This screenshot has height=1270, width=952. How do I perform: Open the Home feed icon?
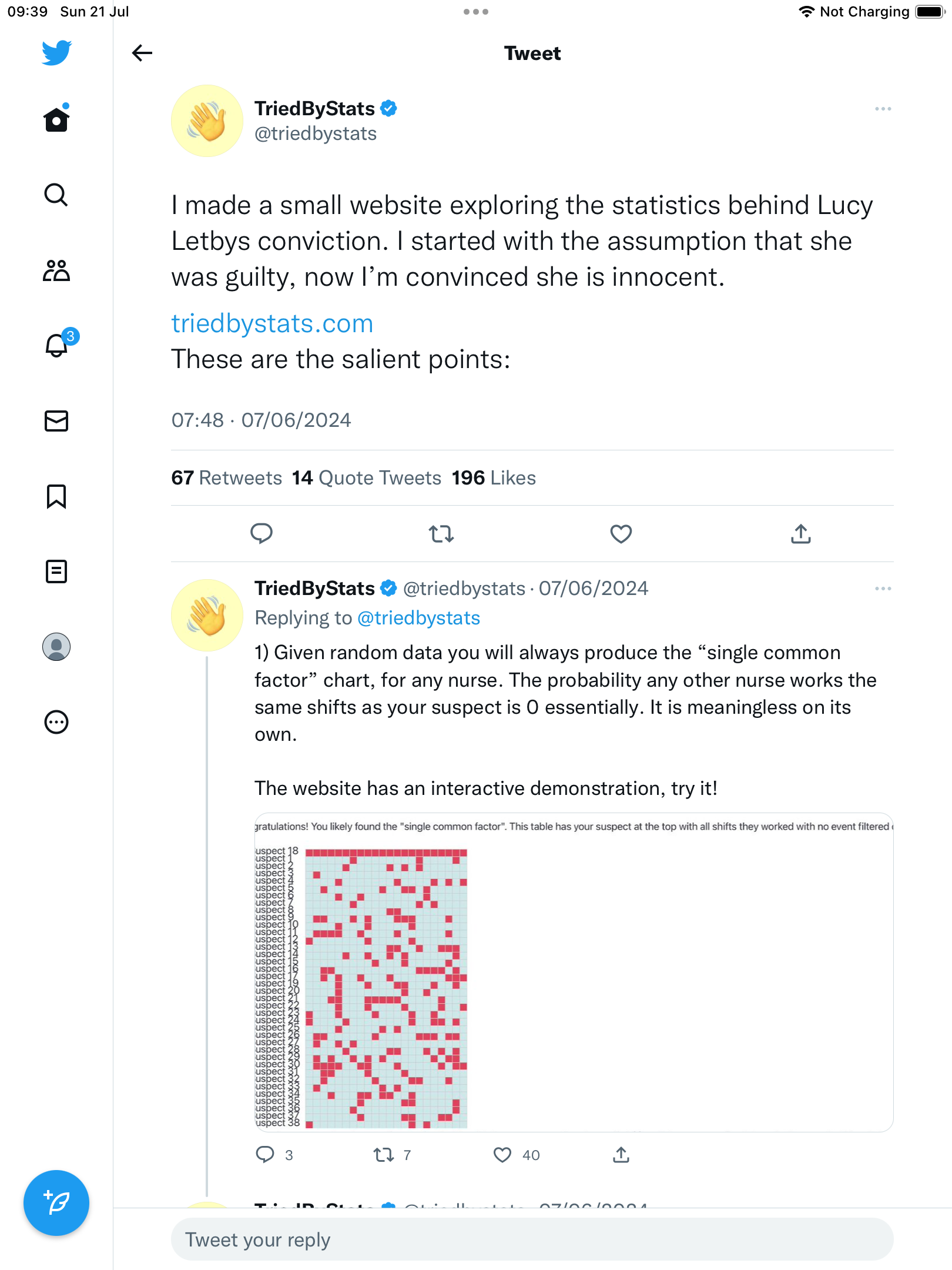tap(56, 119)
